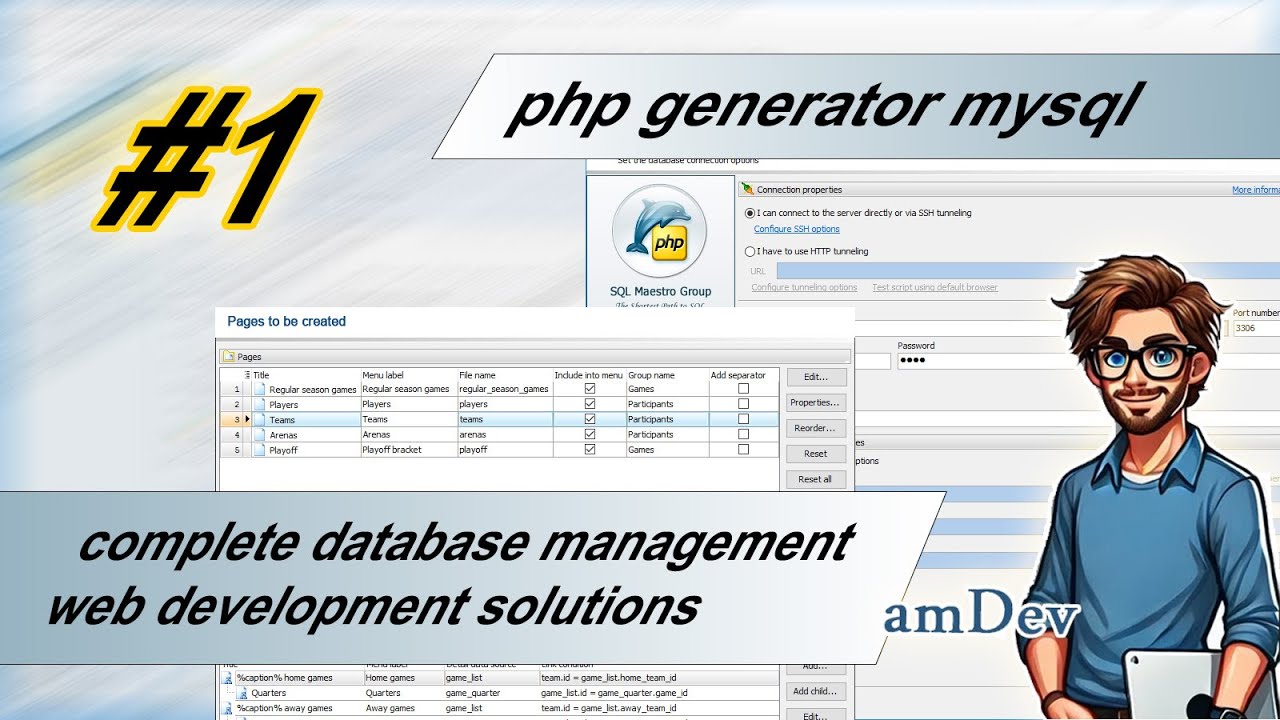Click the page icon of Teams row
Image resolution: width=1280 pixels, height=720 pixels.
(260, 420)
